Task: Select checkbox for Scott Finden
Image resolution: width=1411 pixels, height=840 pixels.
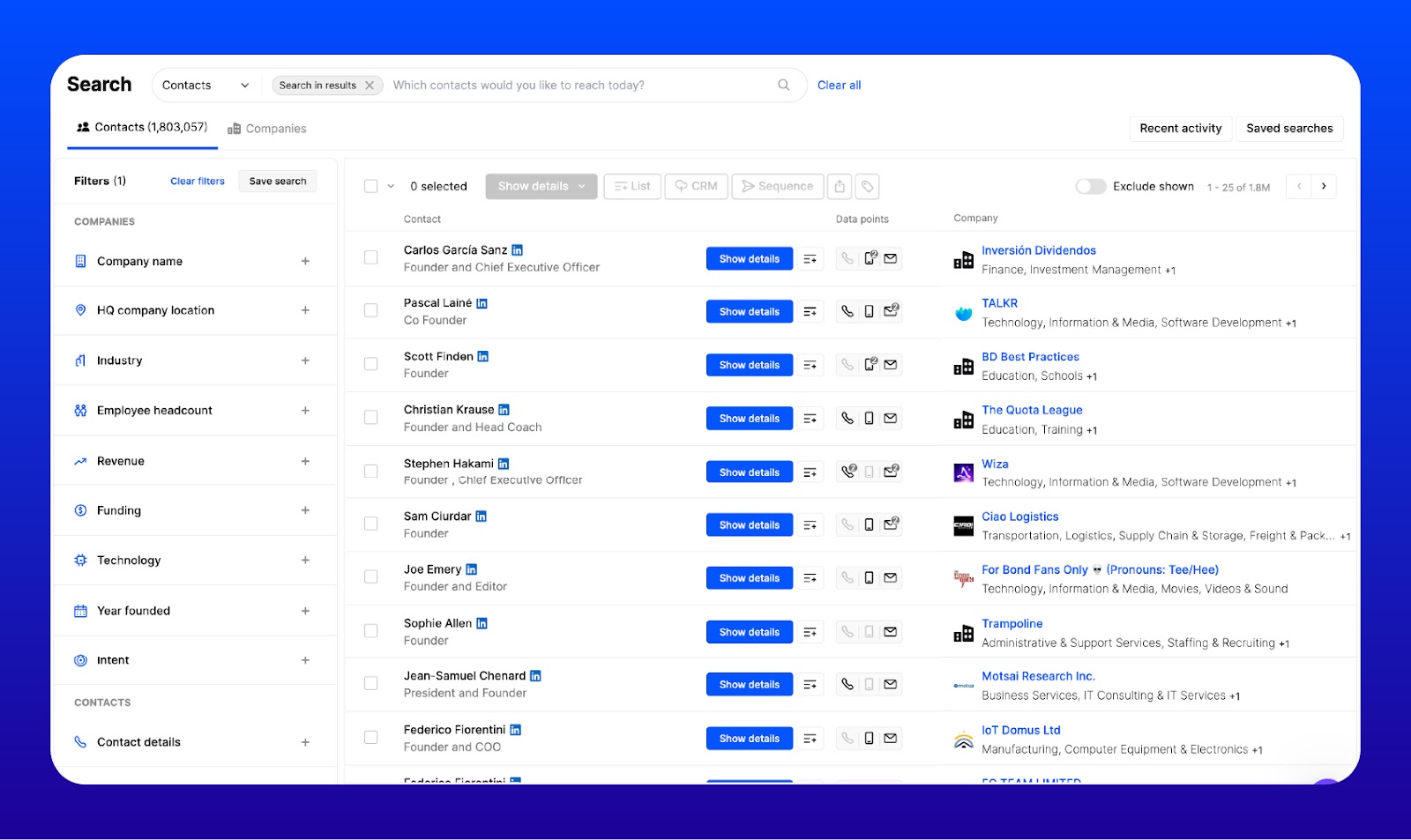Action: click(371, 364)
